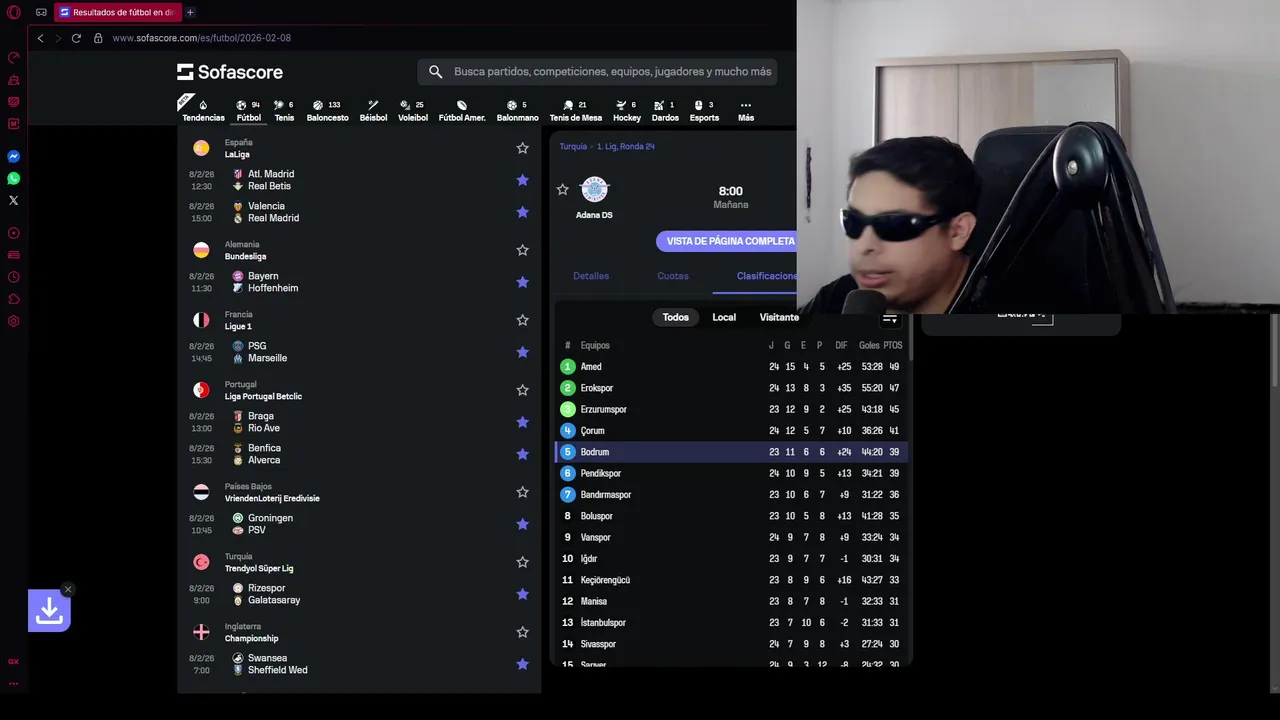
Task: Open the Championship competition link
Action: click(251, 638)
